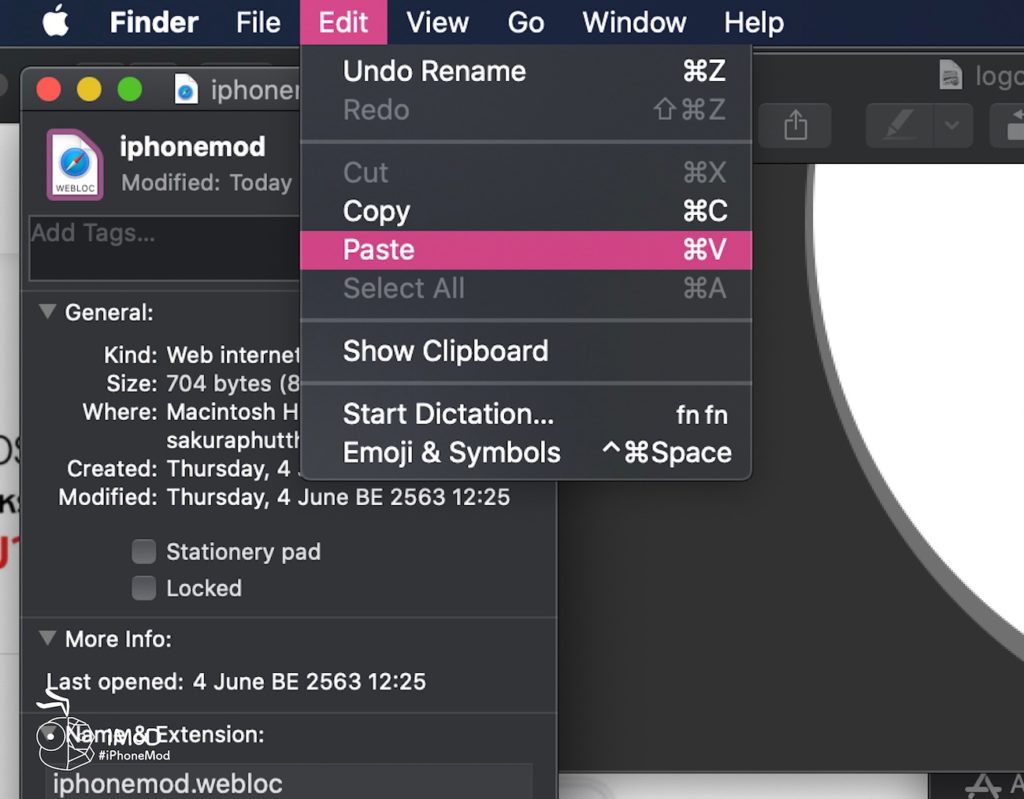Choose Paste from the Edit menu

378,250
